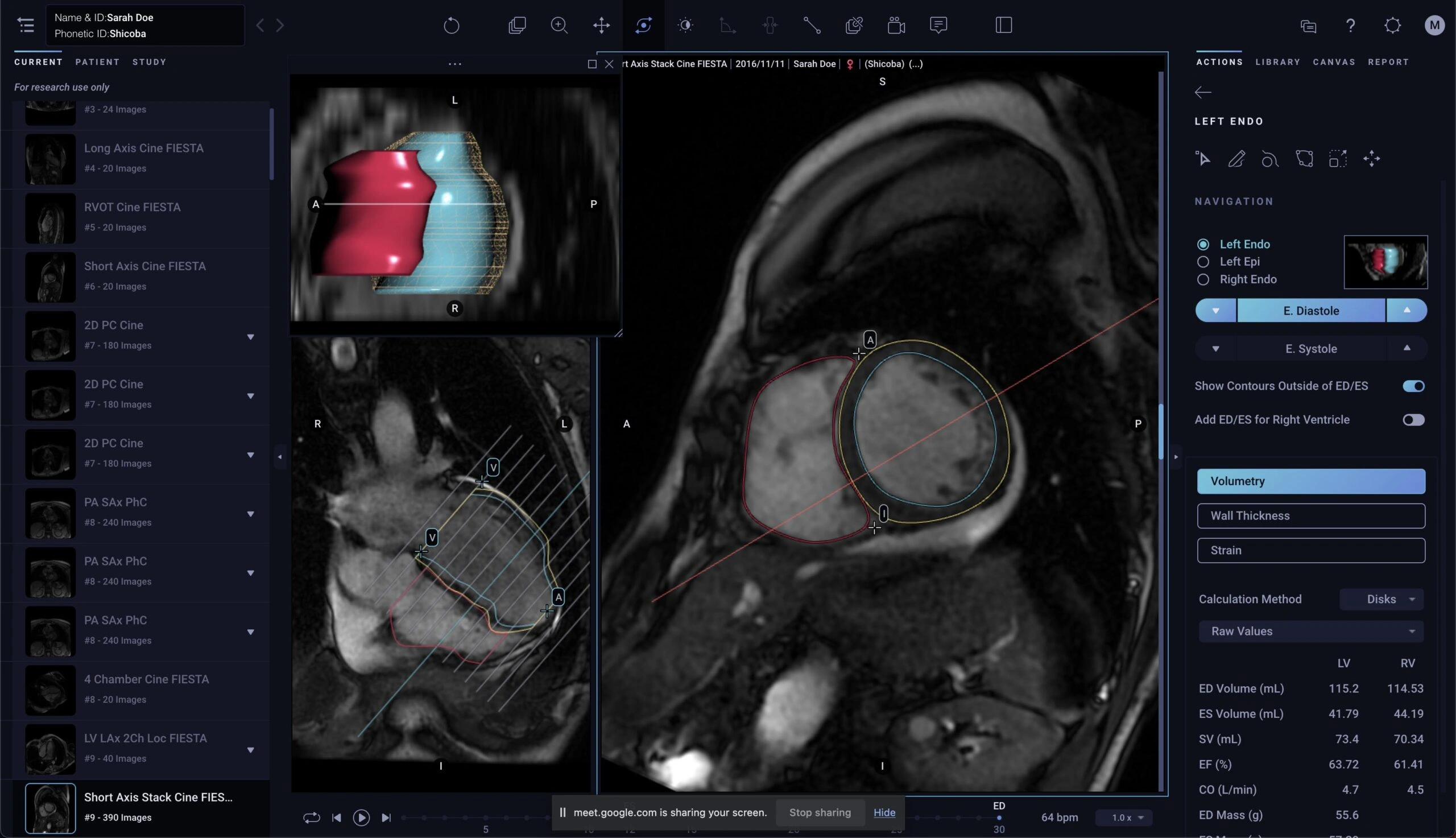The height and width of the screenshot is (838, 1456).
Task: Open the help question mark icon
Action: click(1350, 26)
